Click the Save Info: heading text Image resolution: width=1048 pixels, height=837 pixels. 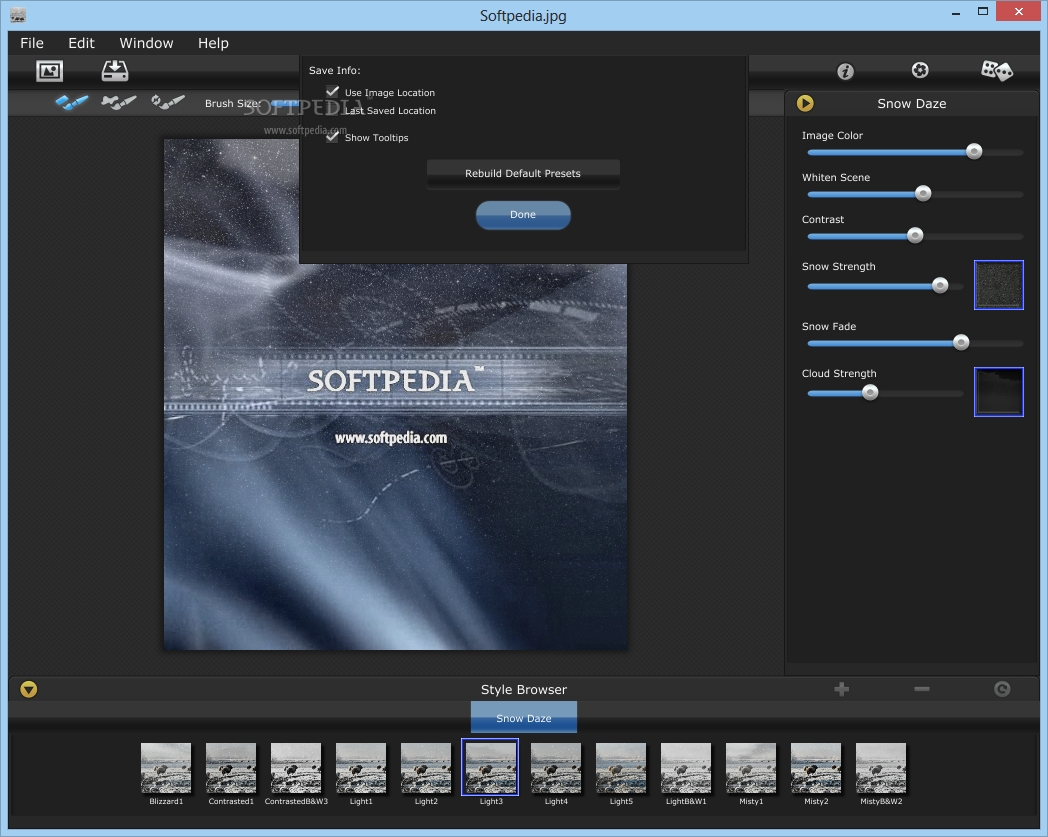[334, 70]
